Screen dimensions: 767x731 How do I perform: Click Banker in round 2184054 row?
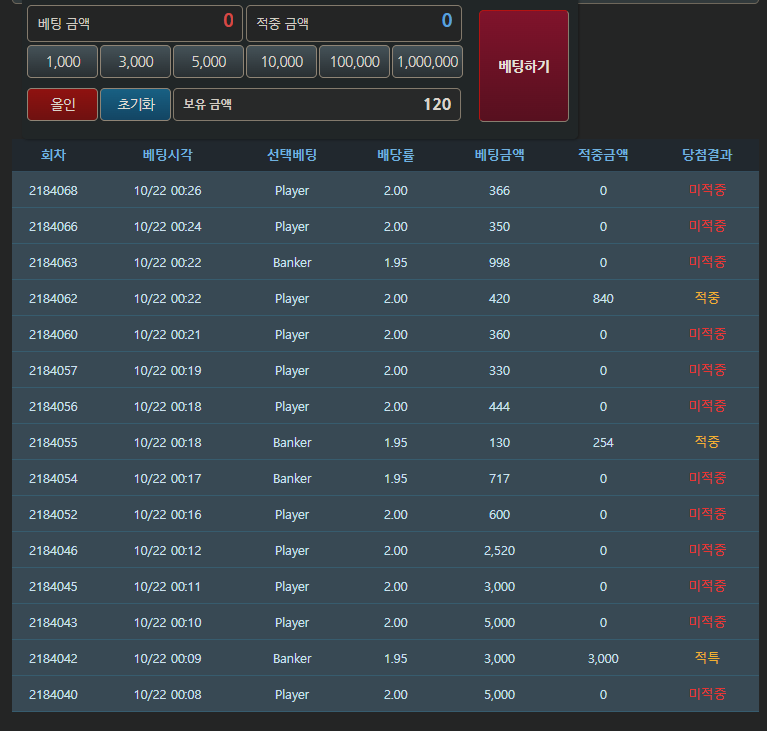pos(292,479)
